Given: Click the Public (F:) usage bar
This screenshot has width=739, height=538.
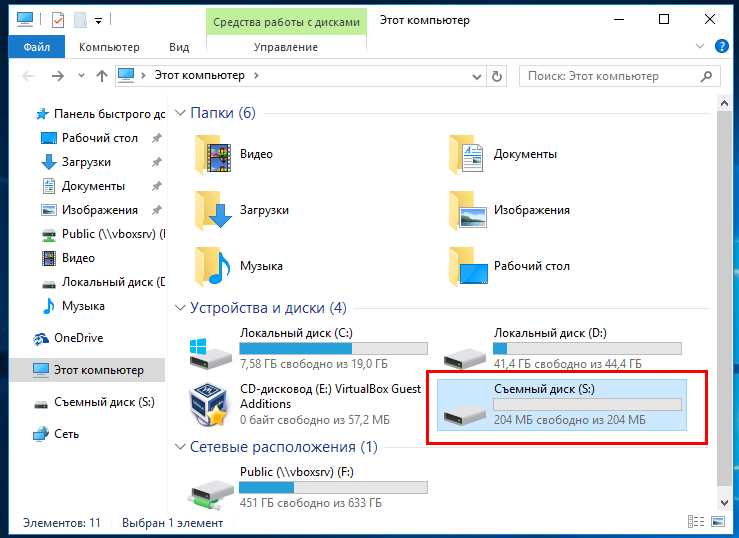Looking at the screenshot, I should 334,487.
